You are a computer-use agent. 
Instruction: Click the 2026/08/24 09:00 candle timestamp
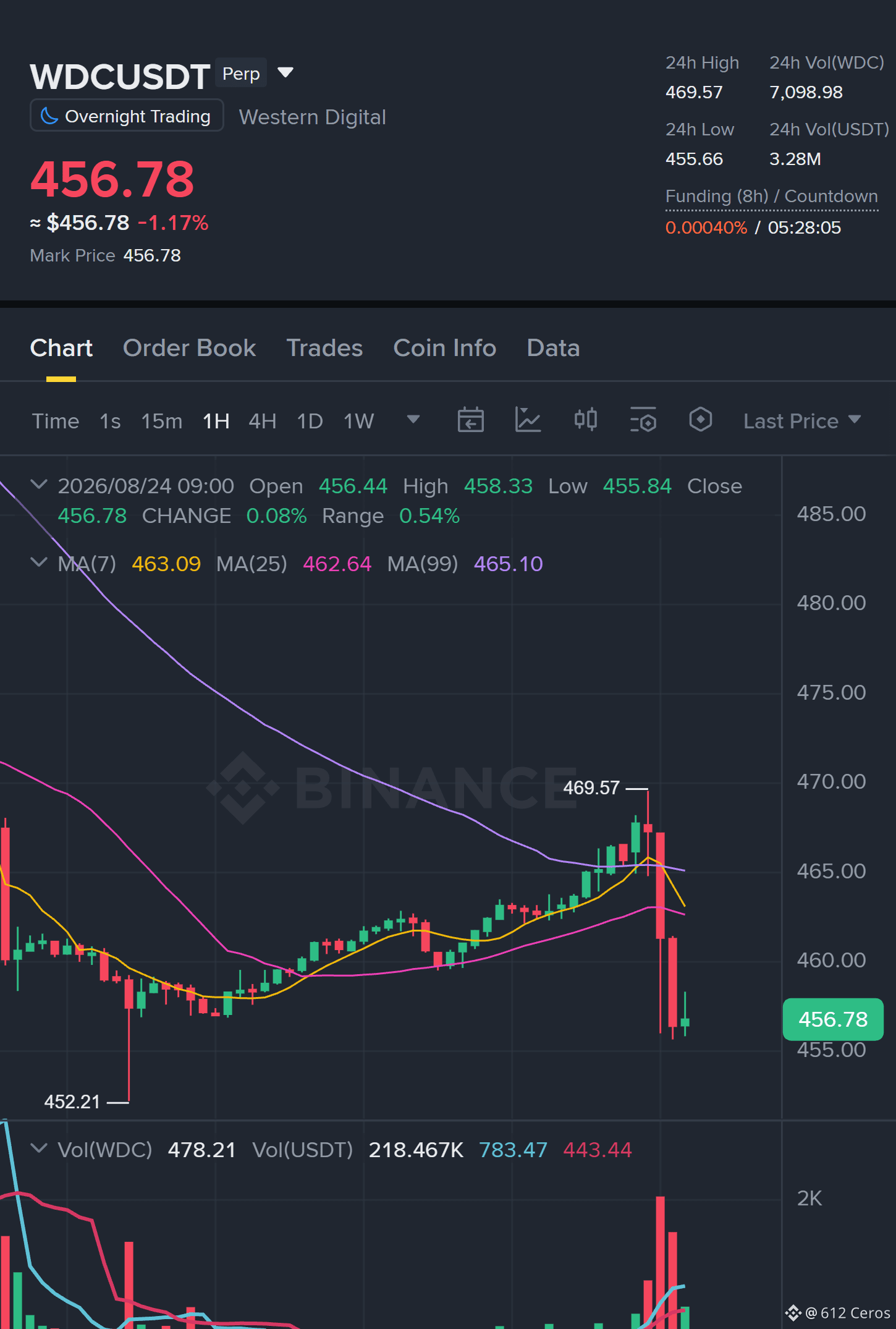[146, 486]
